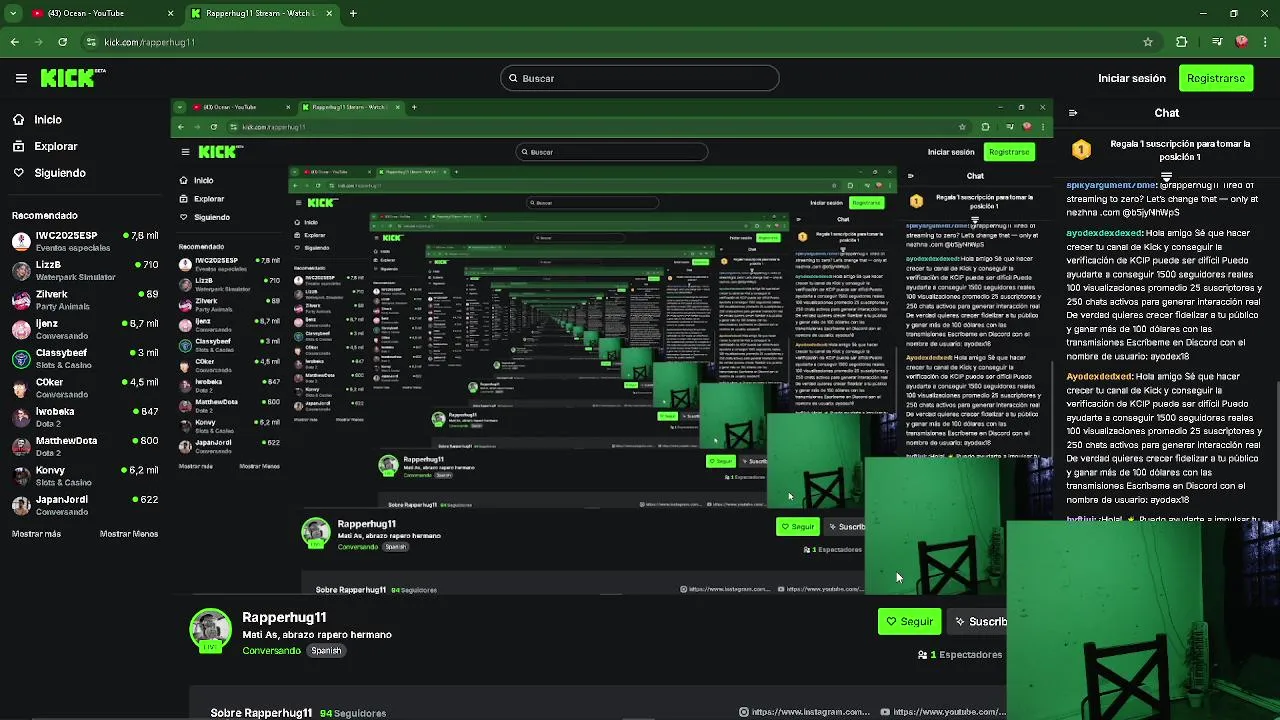Click the gold number 1 gift badge

coord(1081,150)
